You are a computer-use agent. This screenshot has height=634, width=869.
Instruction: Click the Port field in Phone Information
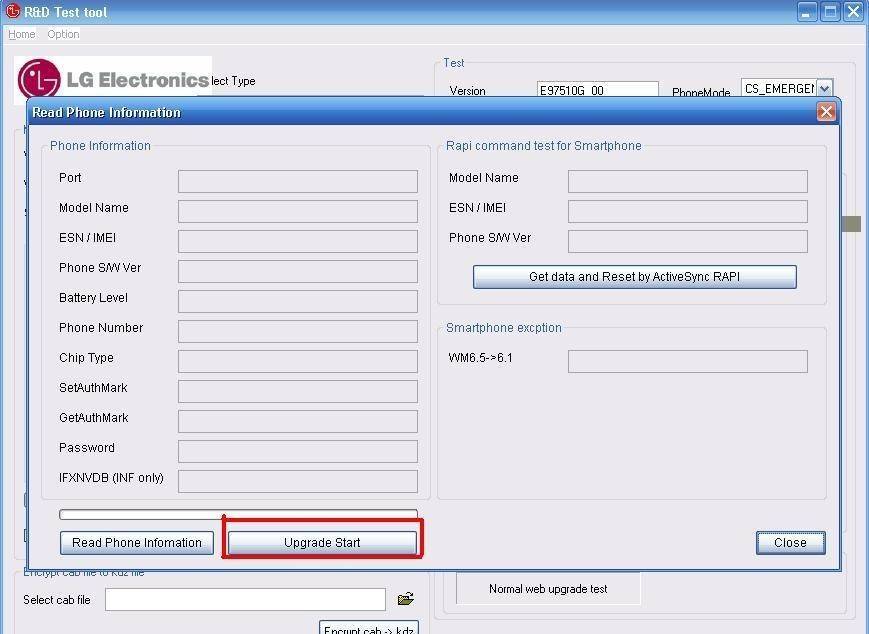[298, 181]
